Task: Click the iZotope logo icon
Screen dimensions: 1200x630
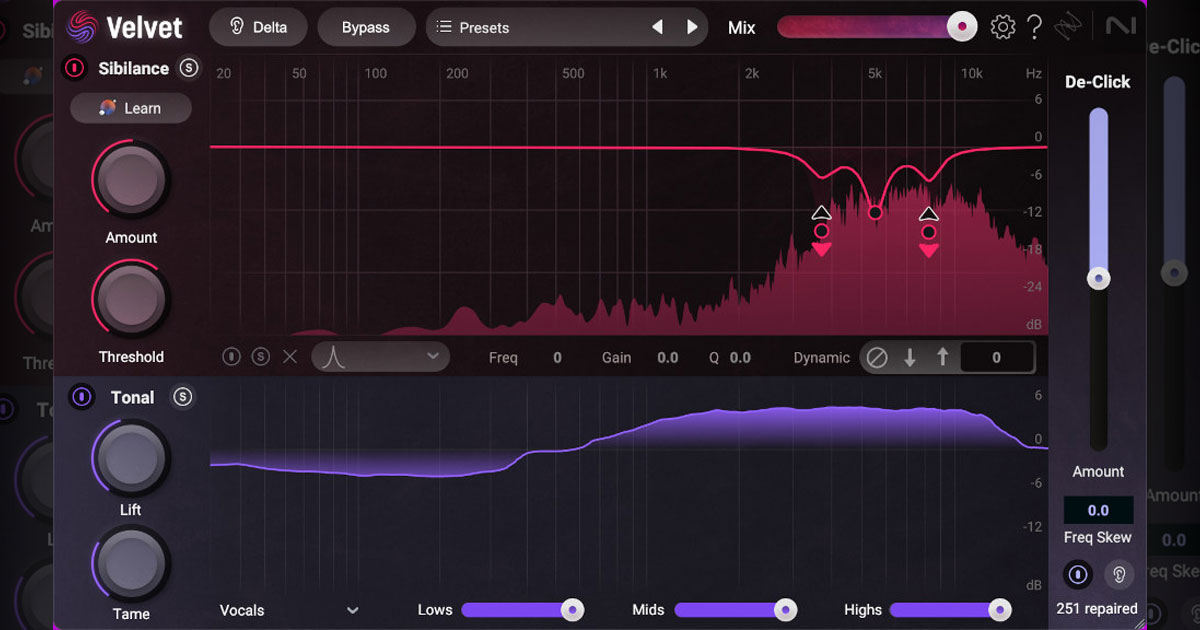Action: point(1071,27)
